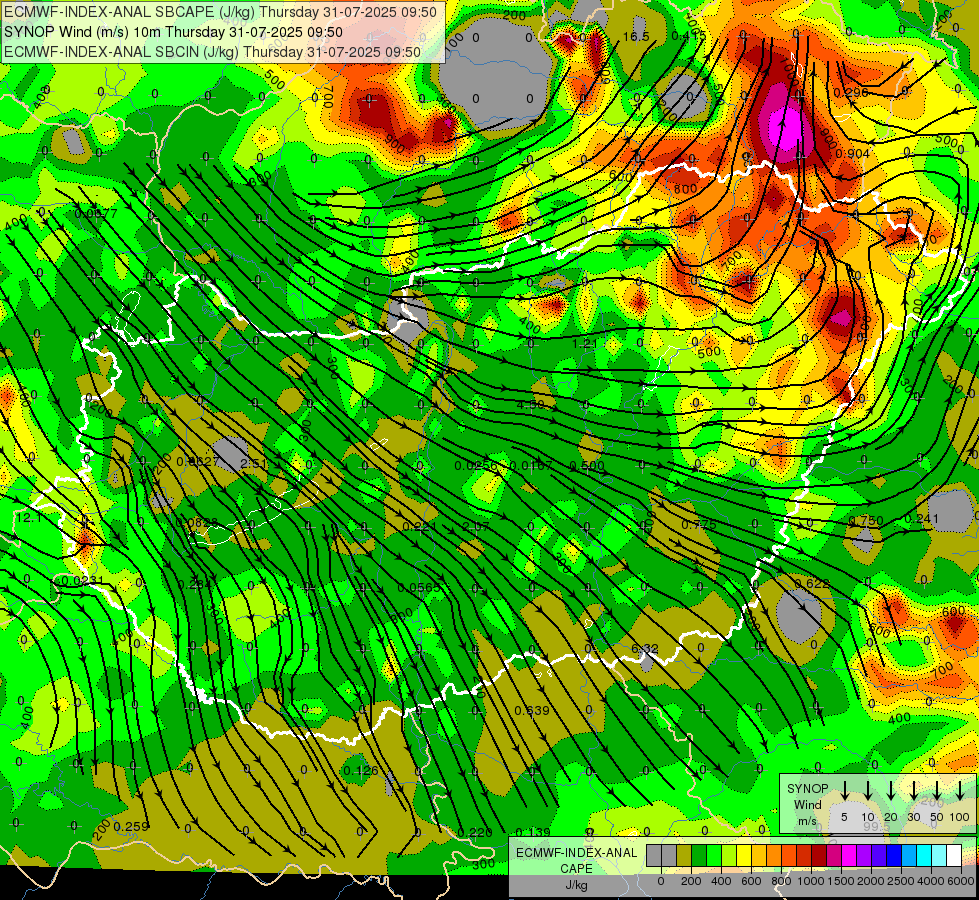Click the station value 0.241
This screenshot has width=979, height=900.
[922, 518]
